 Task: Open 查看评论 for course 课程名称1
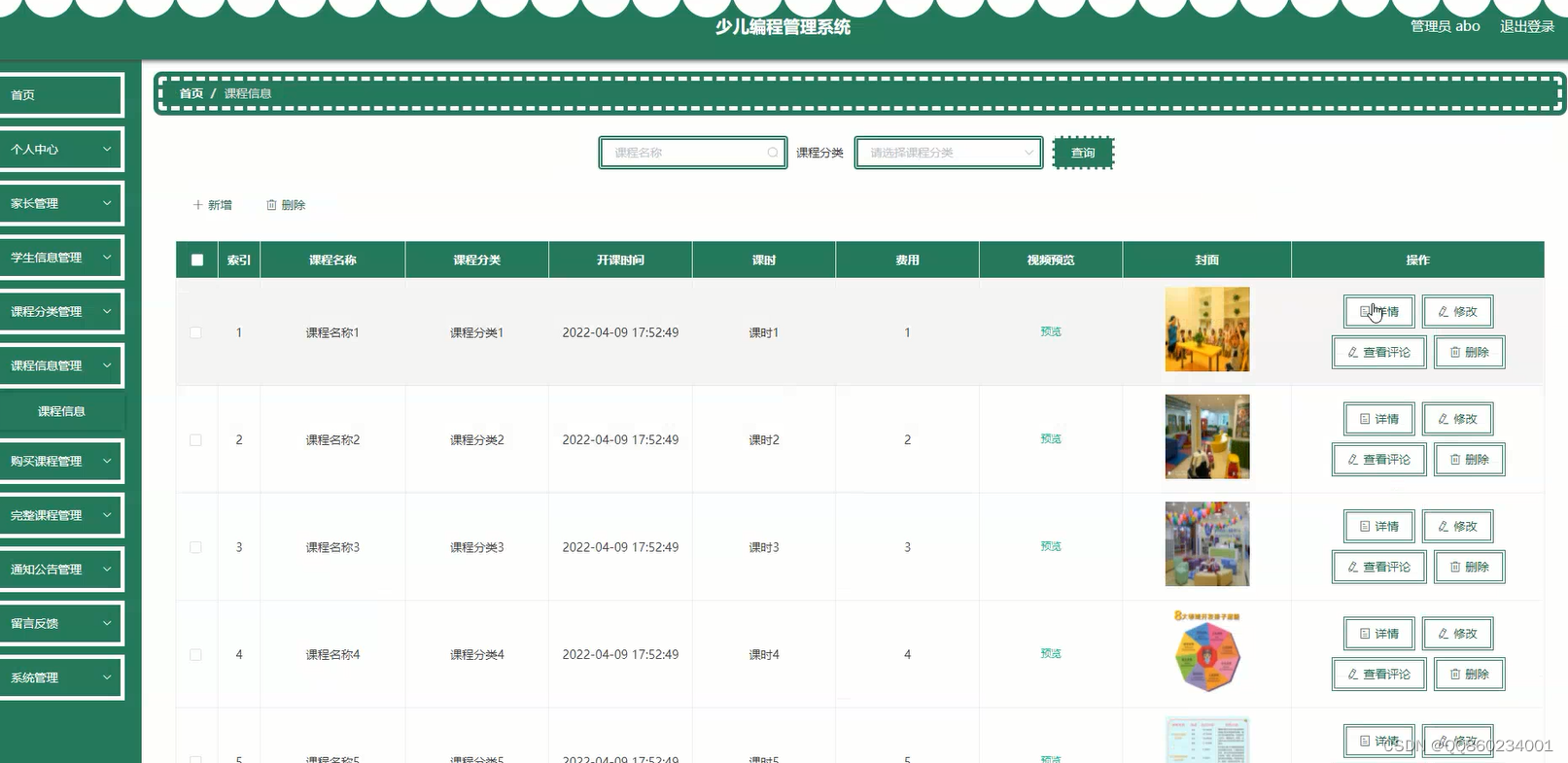[x=1378, y=352]
